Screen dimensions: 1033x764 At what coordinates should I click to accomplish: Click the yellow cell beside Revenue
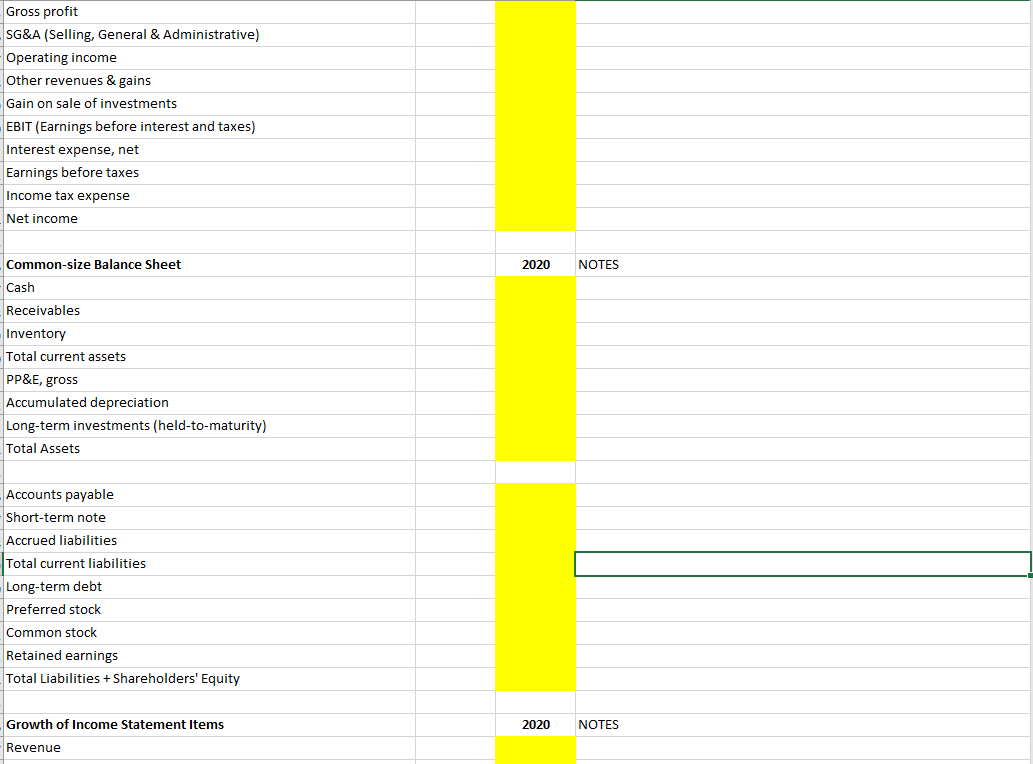535,747
